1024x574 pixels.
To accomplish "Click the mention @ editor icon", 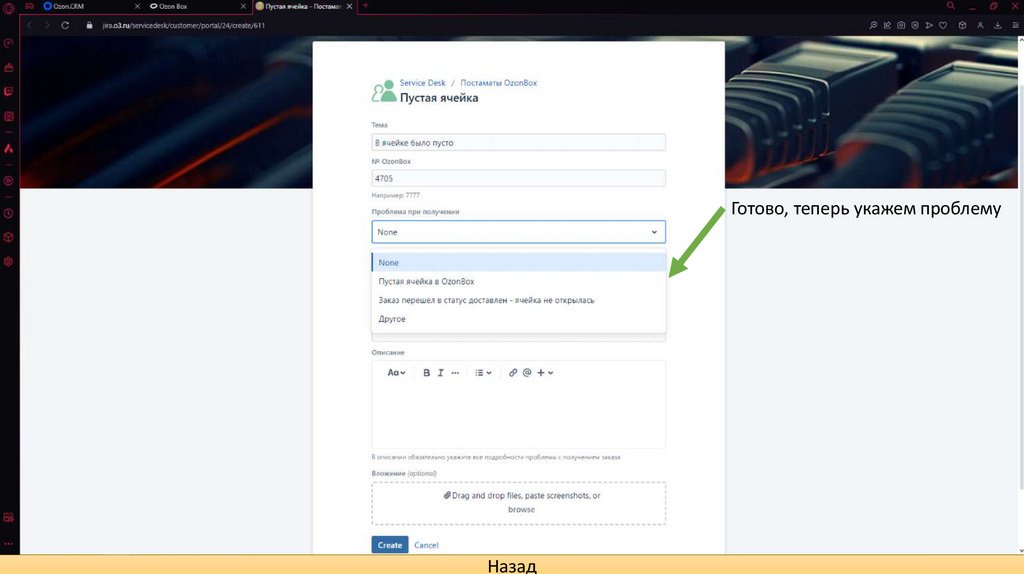I will tap(527, 373).
